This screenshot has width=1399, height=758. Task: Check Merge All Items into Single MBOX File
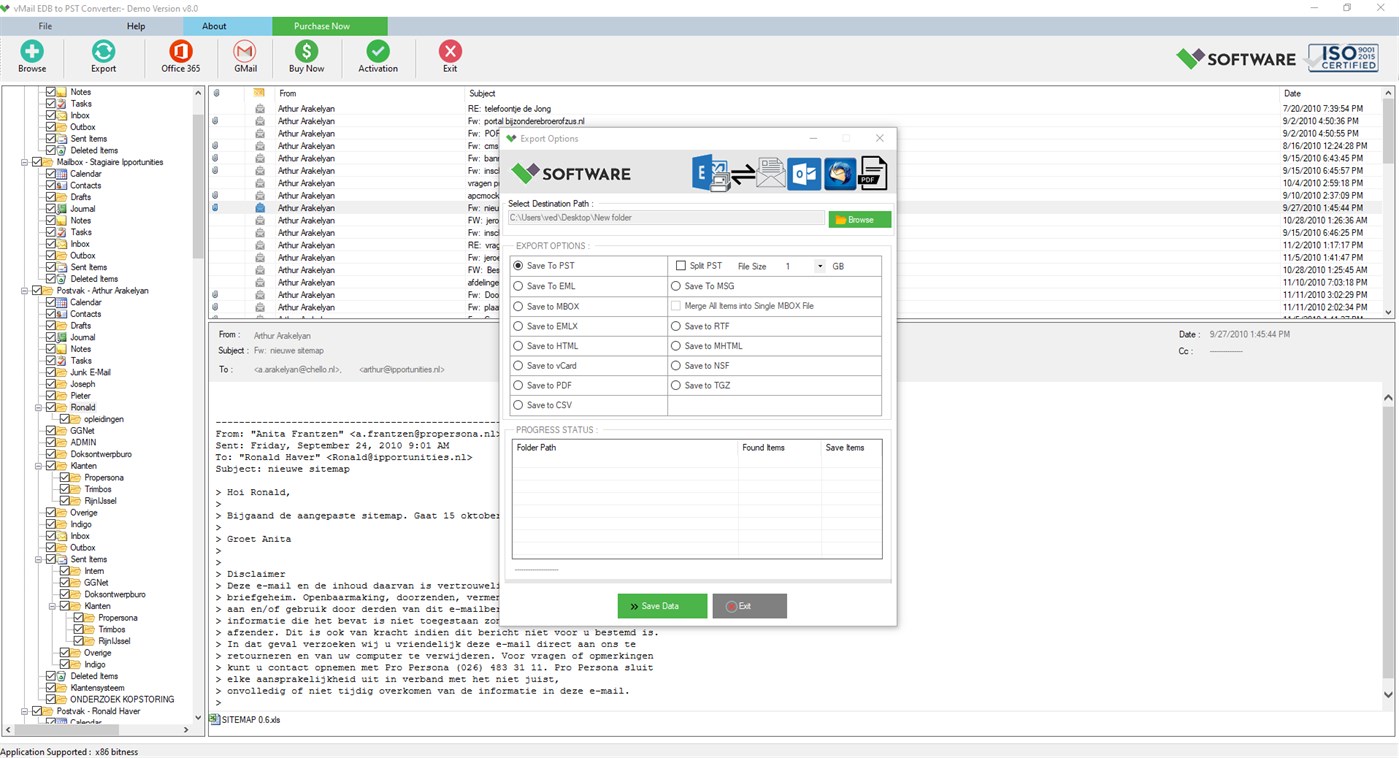coord(677,306)
